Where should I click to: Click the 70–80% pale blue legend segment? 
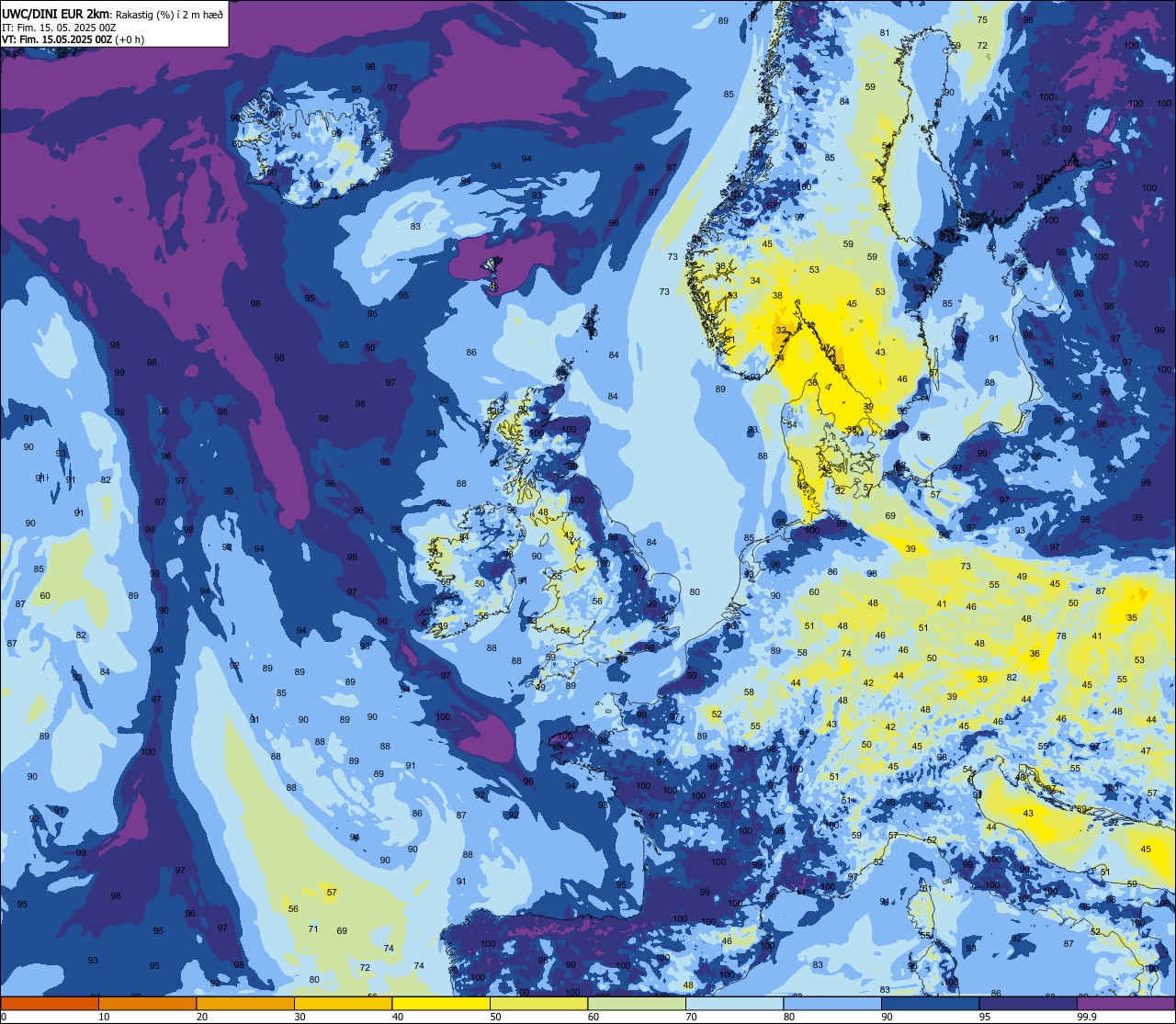pyautogui.click(x=734, y=1004)
